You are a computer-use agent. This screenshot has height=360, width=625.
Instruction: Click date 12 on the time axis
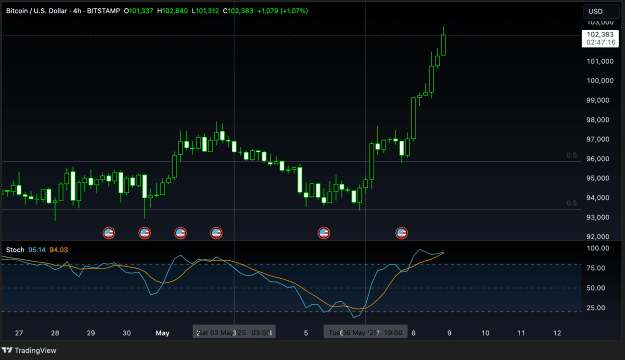[x=557, y=333]
